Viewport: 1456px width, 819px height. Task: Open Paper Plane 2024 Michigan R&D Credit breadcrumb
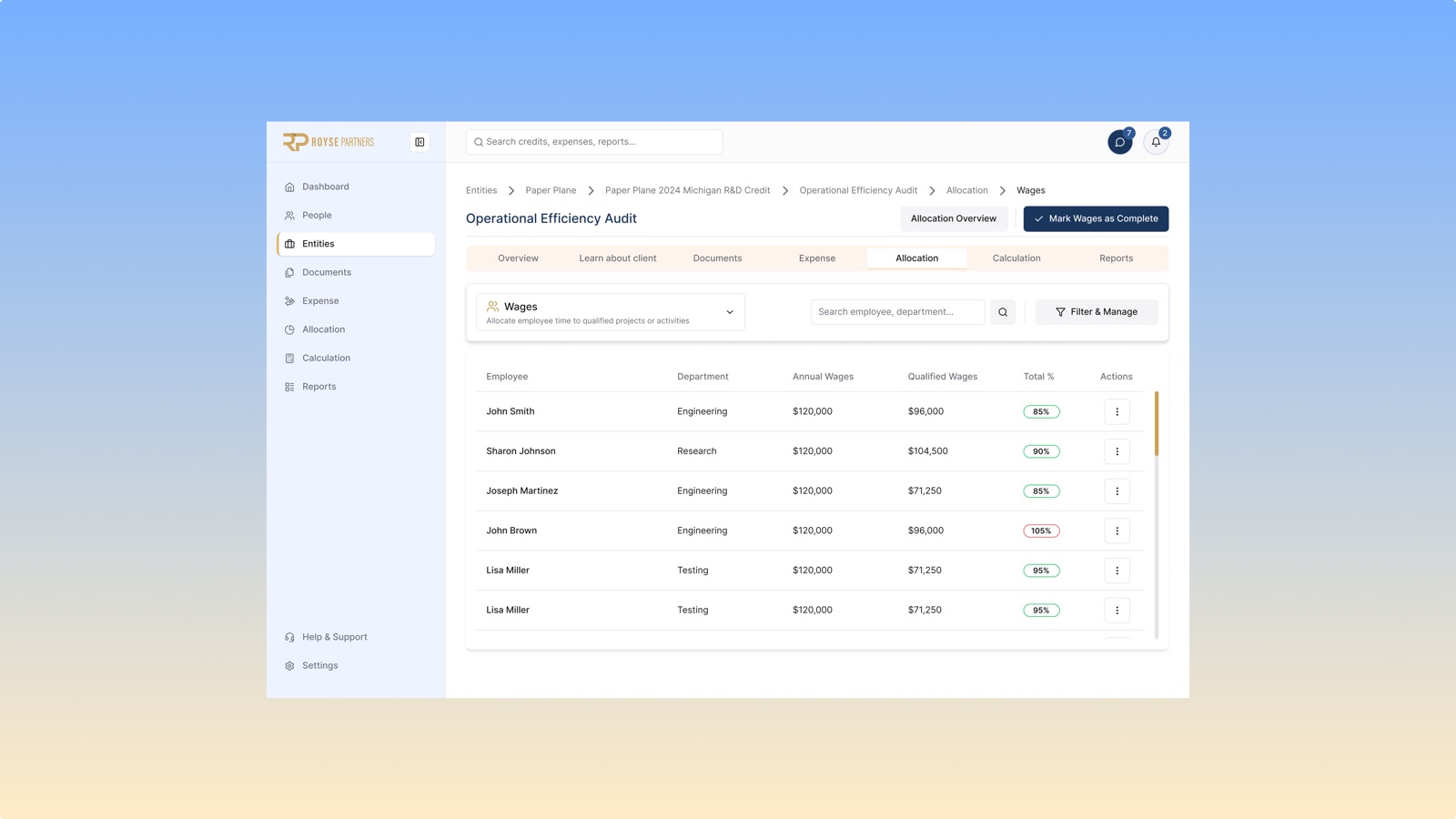pyautogui.click(x=687, y=190)
